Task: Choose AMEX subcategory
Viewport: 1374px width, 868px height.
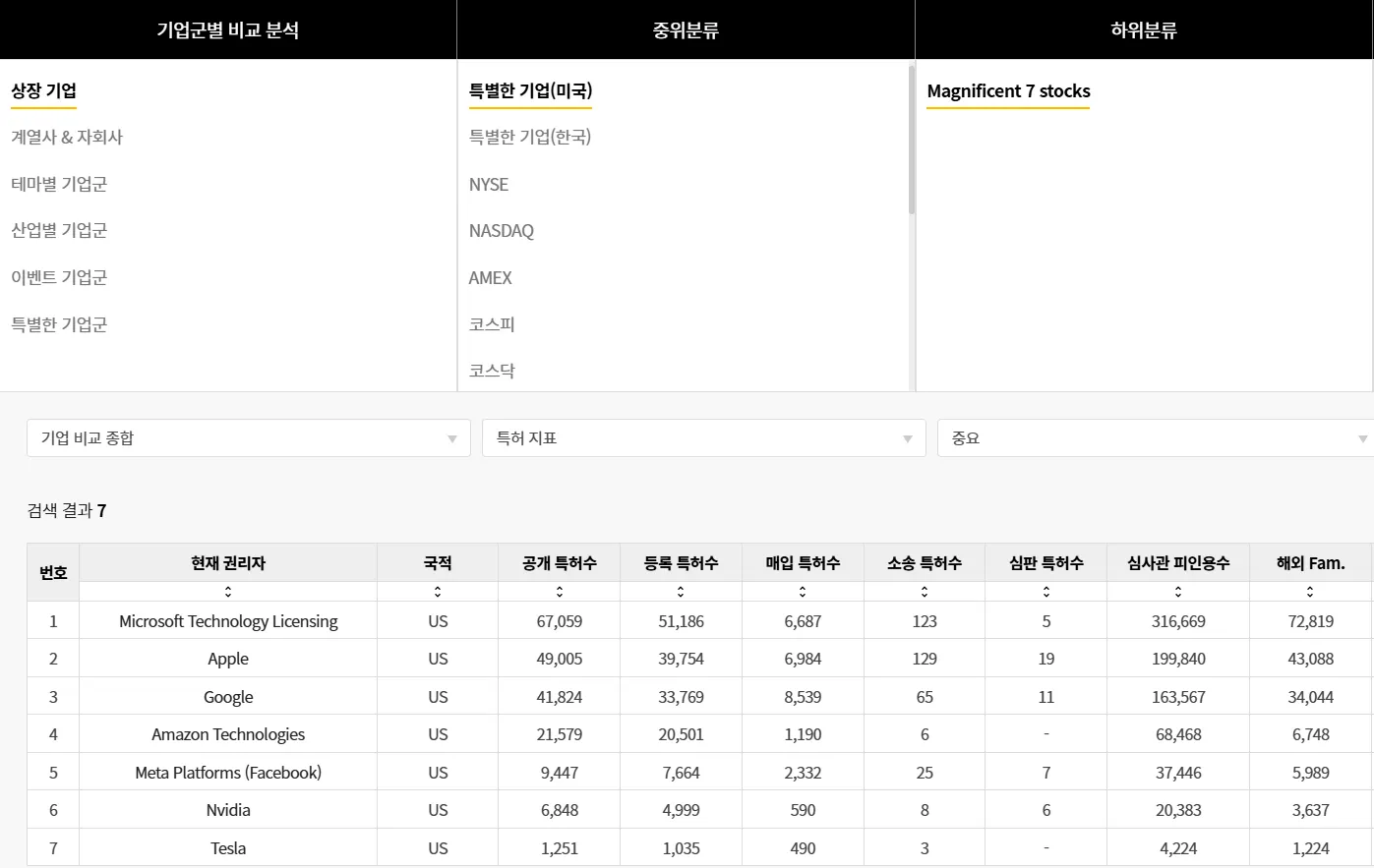Action: [x=491, y=278]
